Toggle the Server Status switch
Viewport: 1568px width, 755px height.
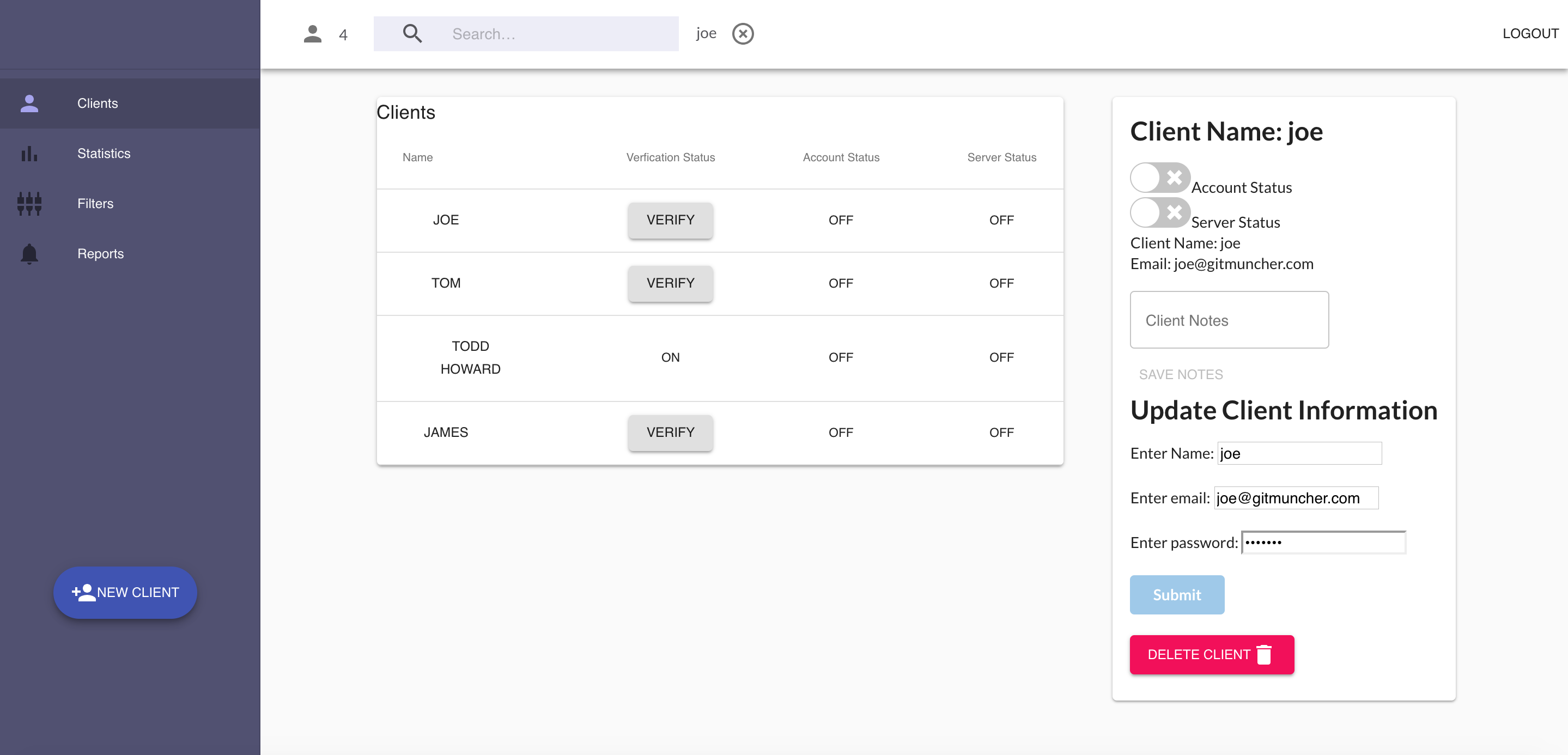click(1159, 212)
